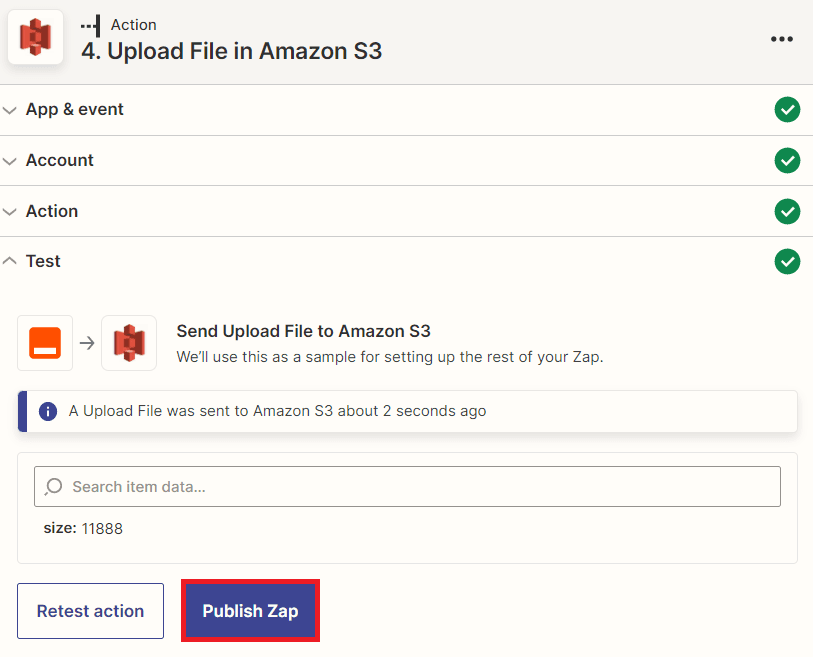Collapse the Test section with its up chevron
This screenshot has width=813, height=657.
click(x=10, y=261)
